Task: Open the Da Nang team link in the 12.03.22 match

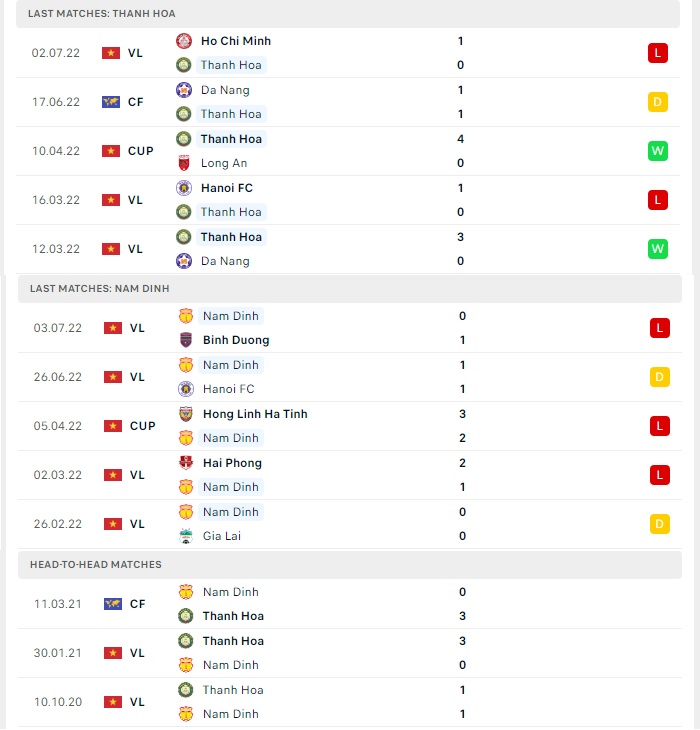Action: 225,261
